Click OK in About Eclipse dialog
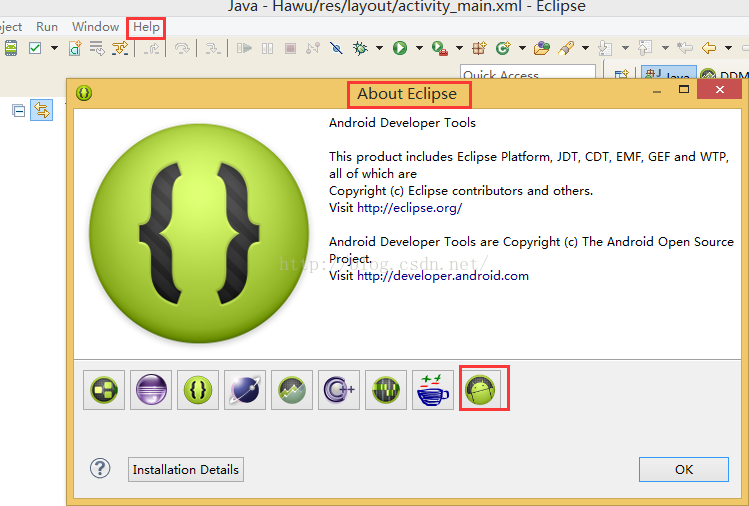The height and width of the screenshot is (506, 749). tap(684, 470)
